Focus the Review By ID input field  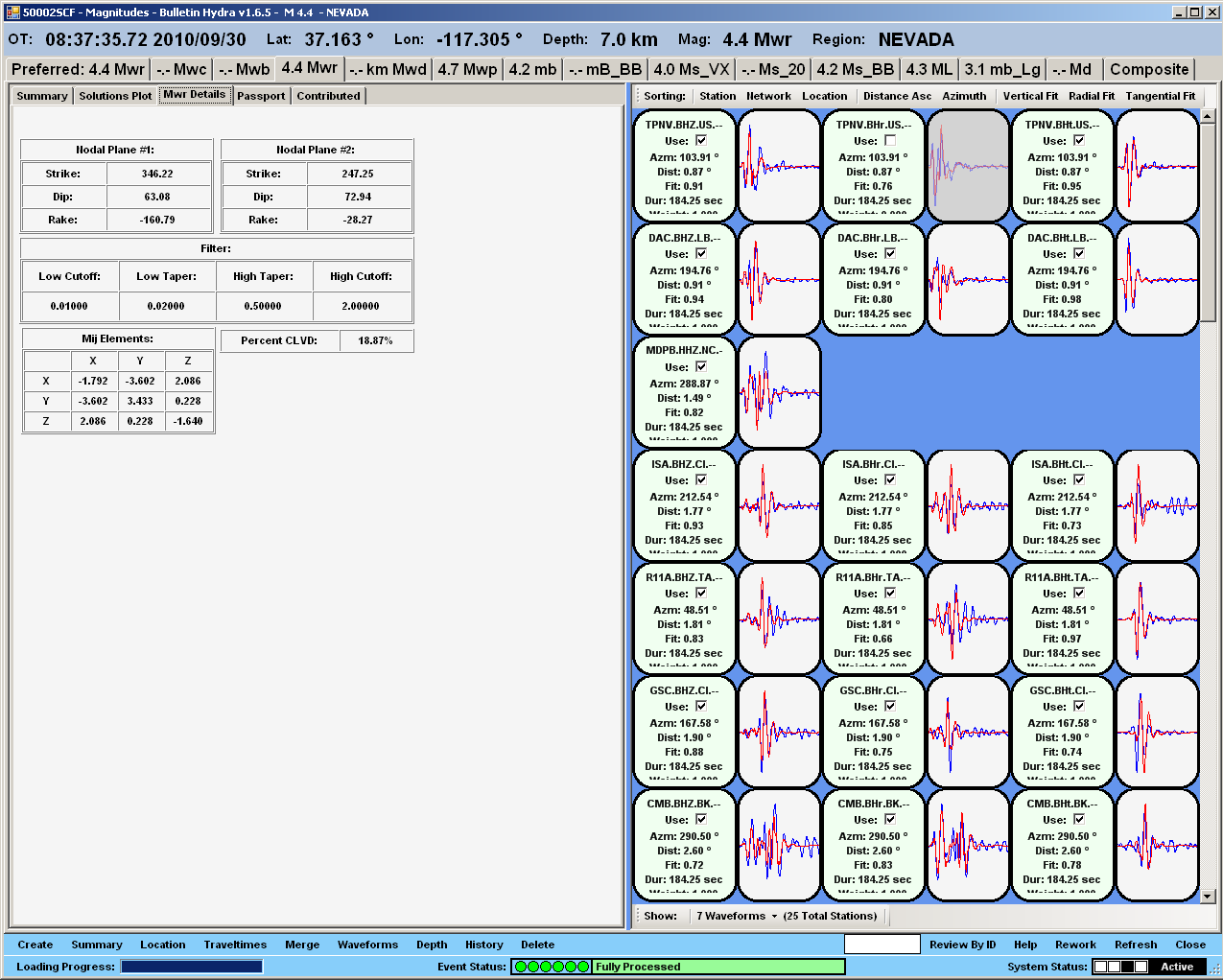pyautogui.click(x=882, y=945)
